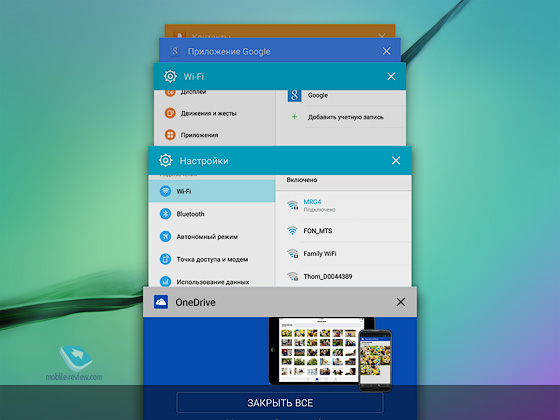Click the FON_MTS Wi-Fi signal icon
560x420 pixels.
point(292,231)
